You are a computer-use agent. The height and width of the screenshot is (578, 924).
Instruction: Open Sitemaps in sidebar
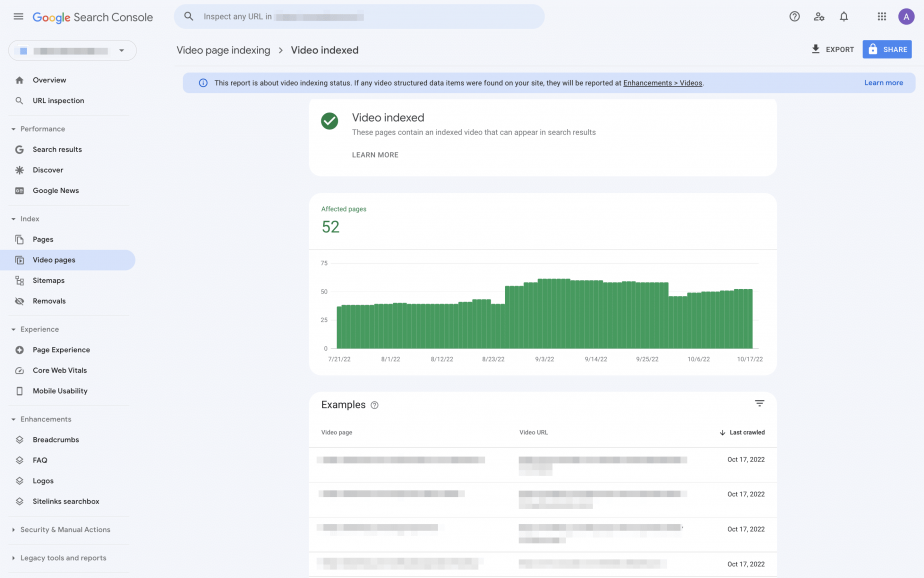pyautogui.click(x=48, y=281)
